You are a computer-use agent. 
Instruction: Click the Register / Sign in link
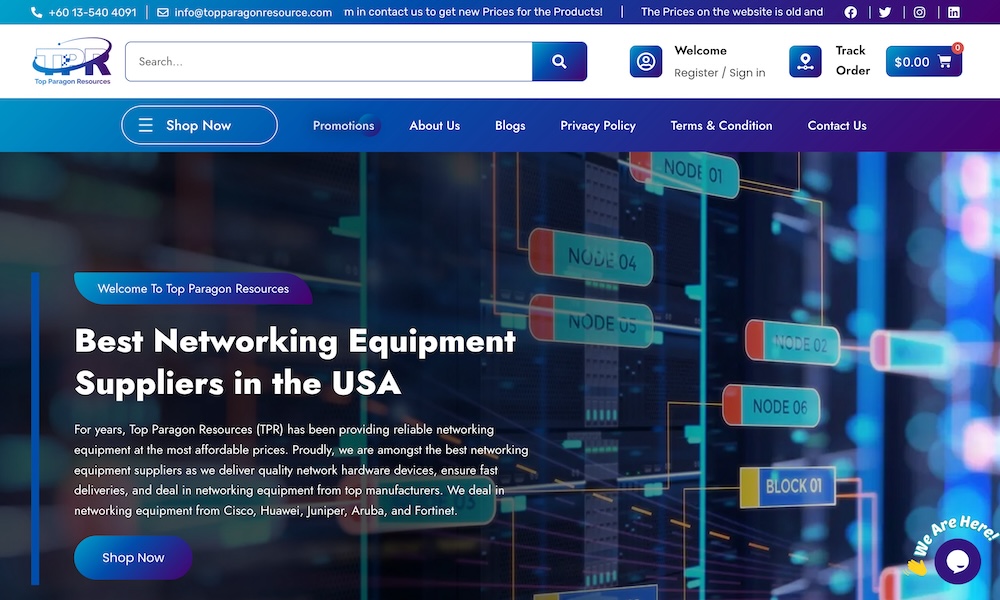click(719, 73)
